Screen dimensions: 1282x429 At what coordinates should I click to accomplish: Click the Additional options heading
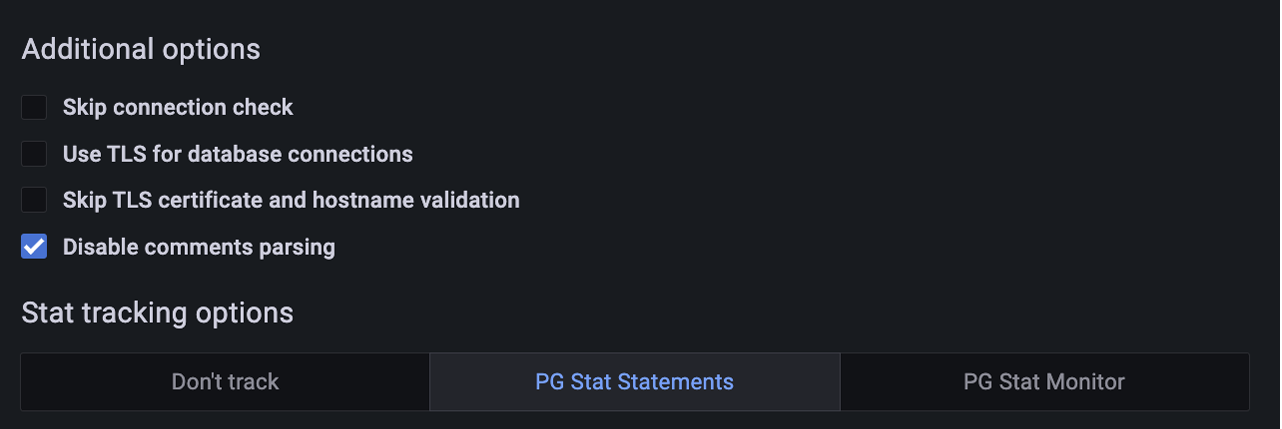coord(141,49)
